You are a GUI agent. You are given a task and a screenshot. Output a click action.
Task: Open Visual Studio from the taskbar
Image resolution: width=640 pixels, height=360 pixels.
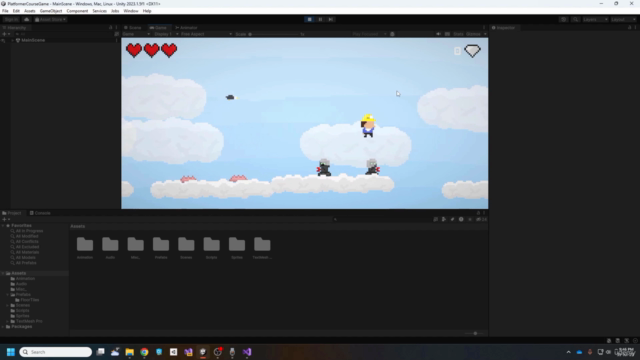click(247, 352)
